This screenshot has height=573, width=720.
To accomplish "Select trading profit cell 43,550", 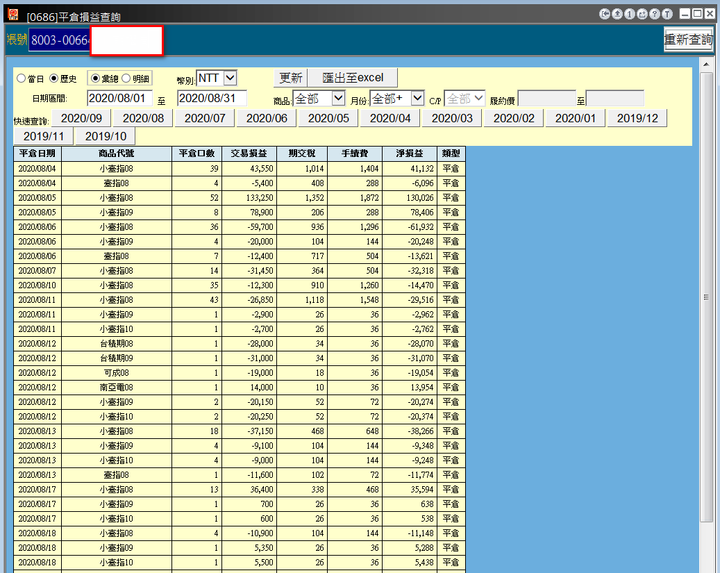I will coord(249,169).
